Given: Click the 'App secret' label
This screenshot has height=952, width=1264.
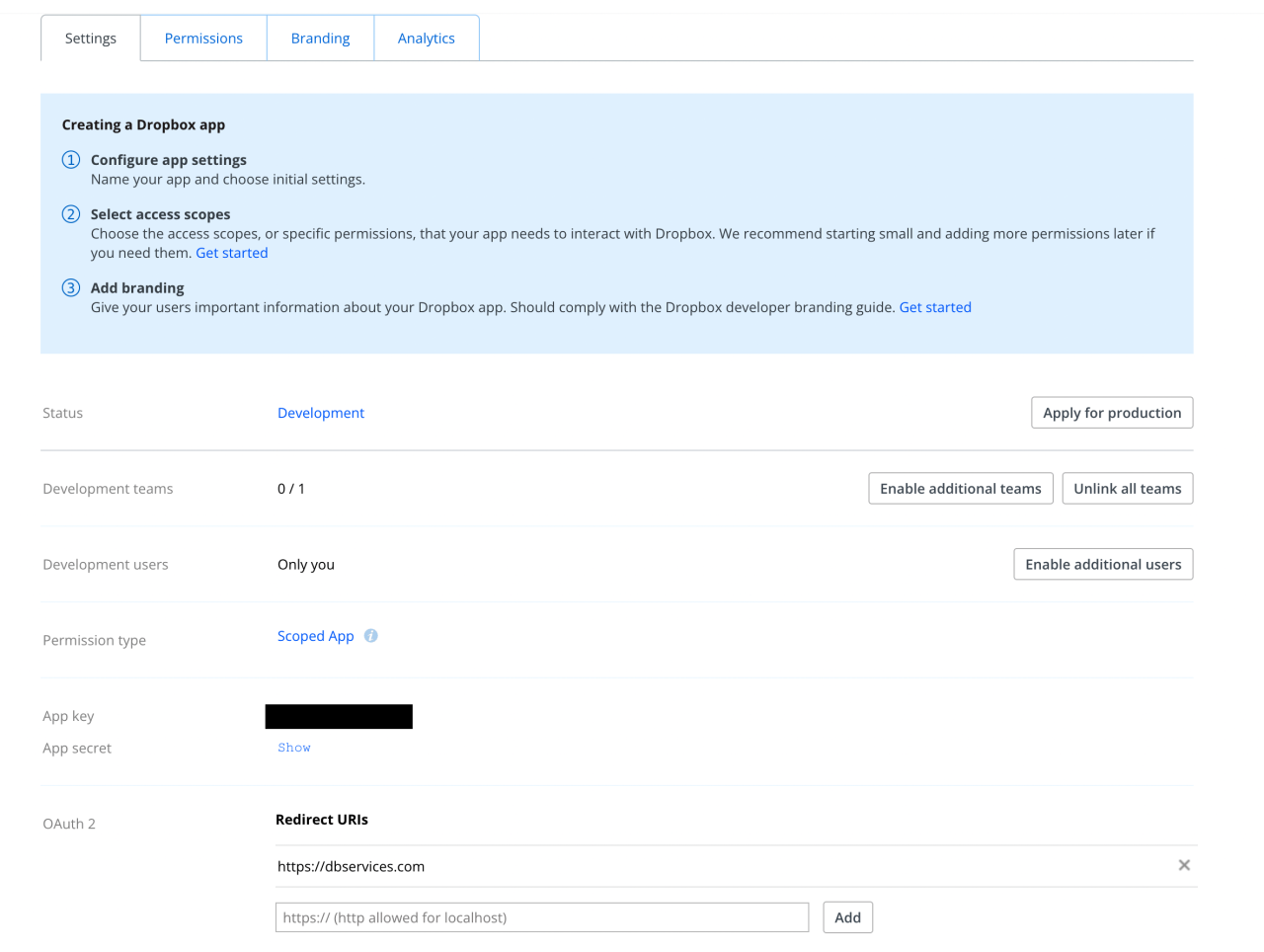Looking at the screenshot, I should [x=77, y=748].
